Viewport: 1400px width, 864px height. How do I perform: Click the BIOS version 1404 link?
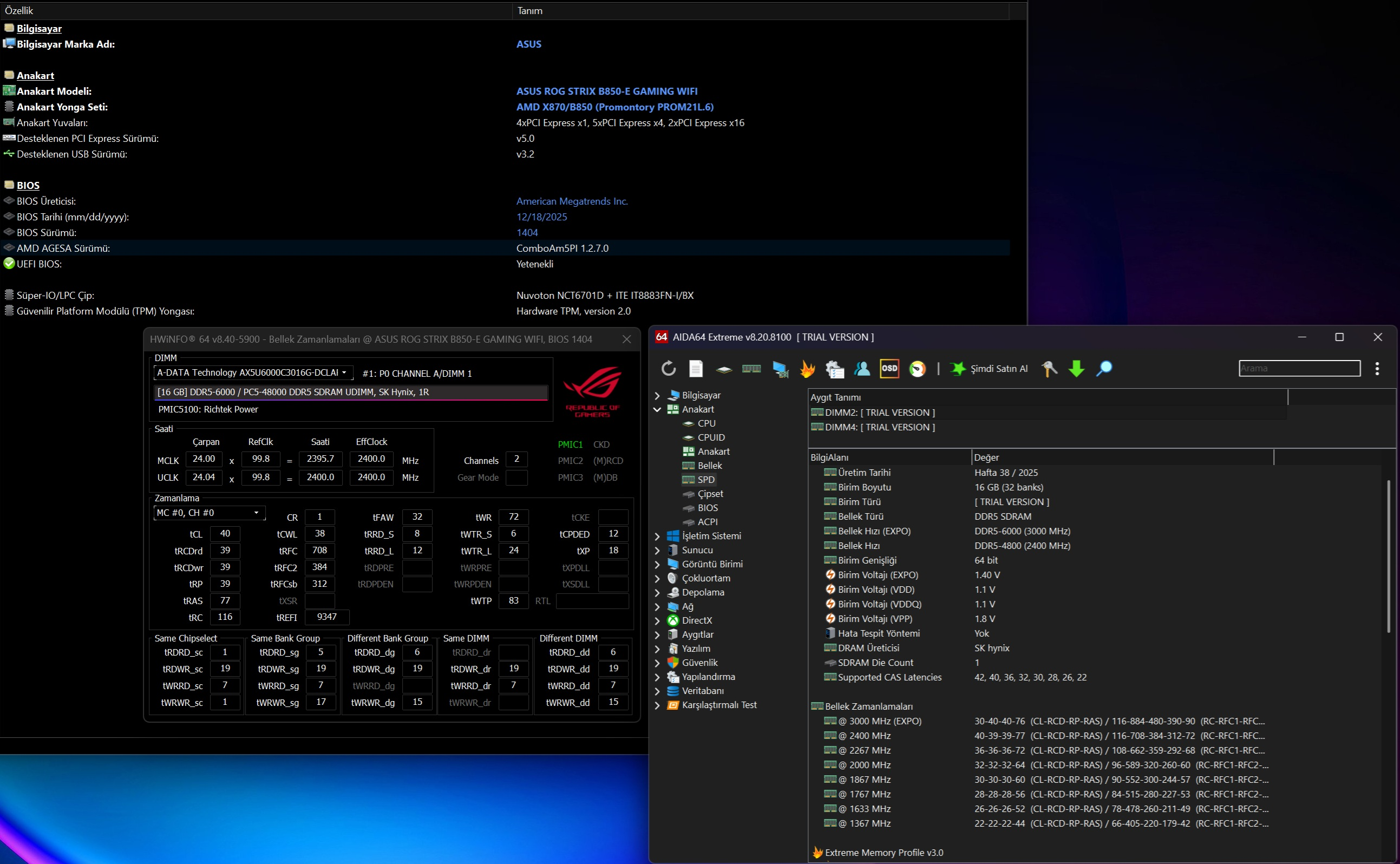[x=527, y=233]
